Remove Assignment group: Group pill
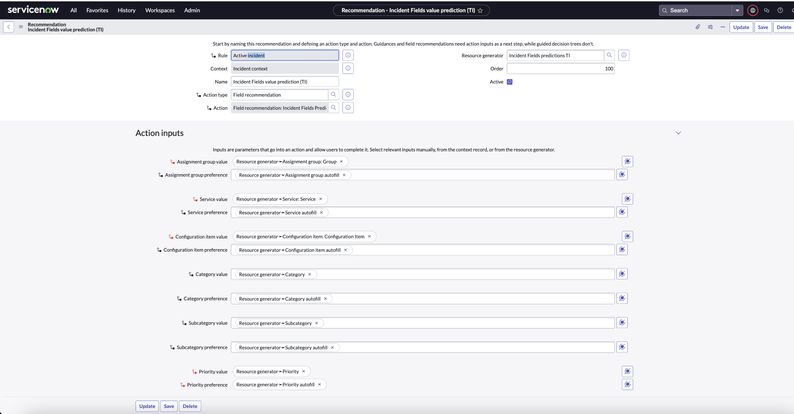The height and width of the screenshot is (414, 794). click(x=341, y=161)
